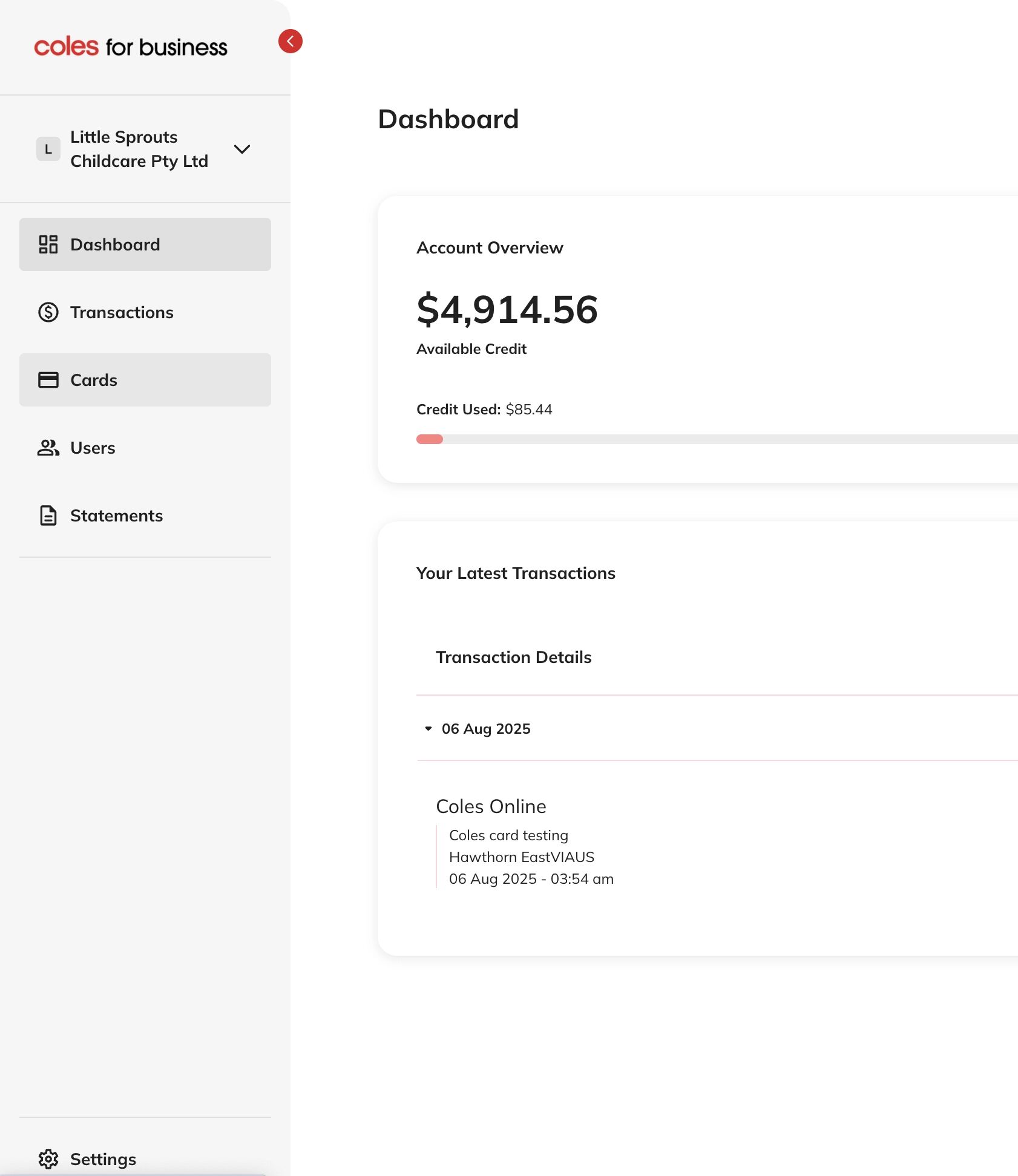The height and width of the screenshot is (1176, 1018).
Task: Click the Cards credit card icon
Action: tap(48, 380)
